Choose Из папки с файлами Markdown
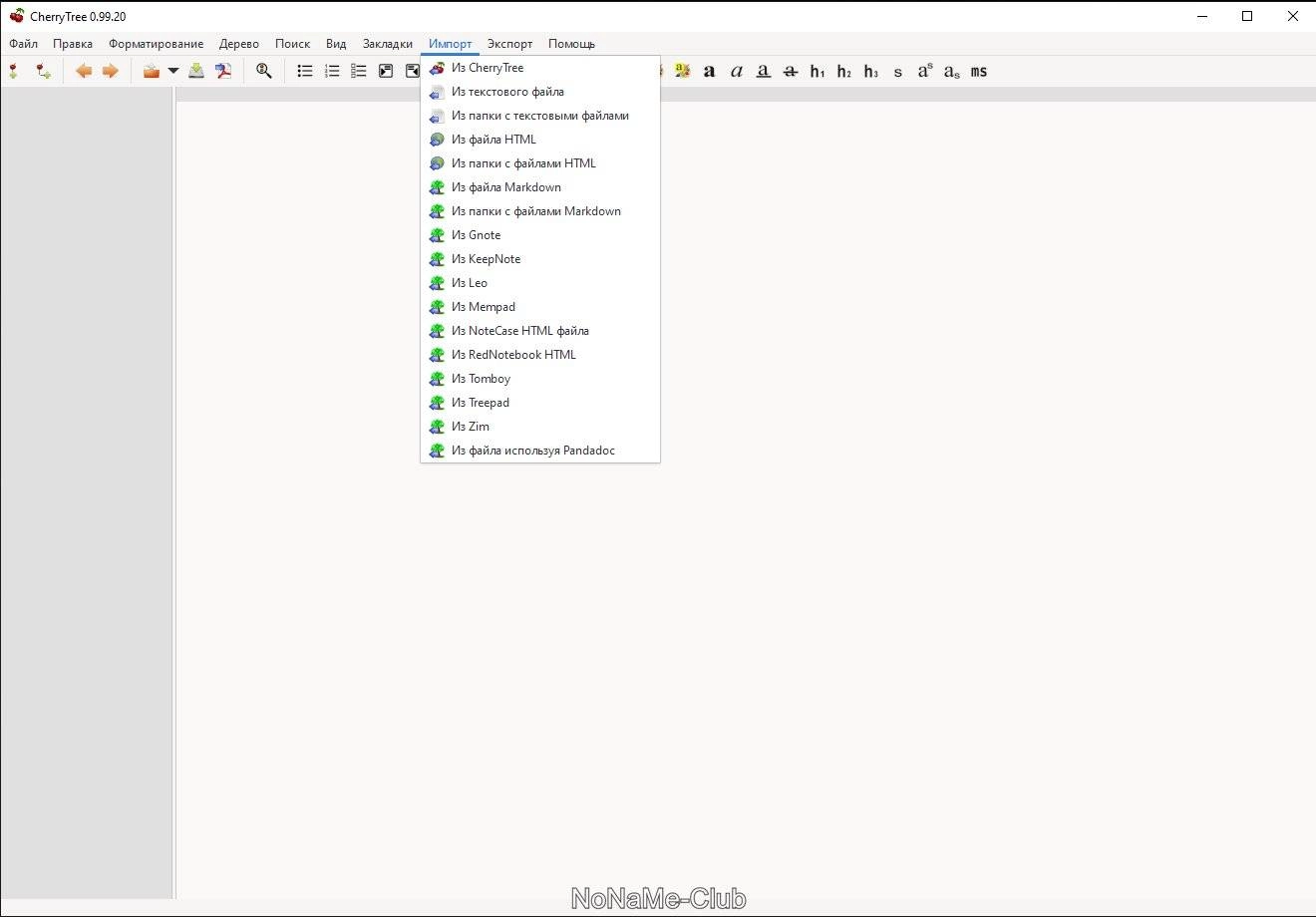The height and width of the screenshot is (917, 1316). [540, 211]
